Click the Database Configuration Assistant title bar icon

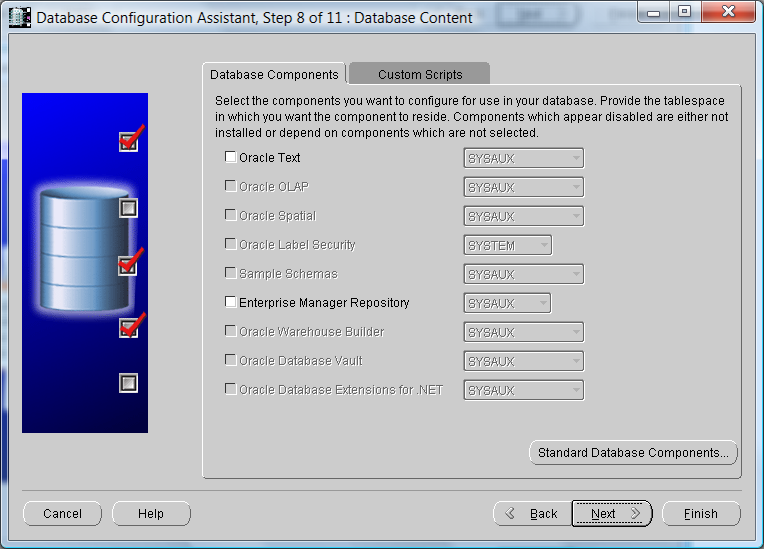(x=20, y=18)
